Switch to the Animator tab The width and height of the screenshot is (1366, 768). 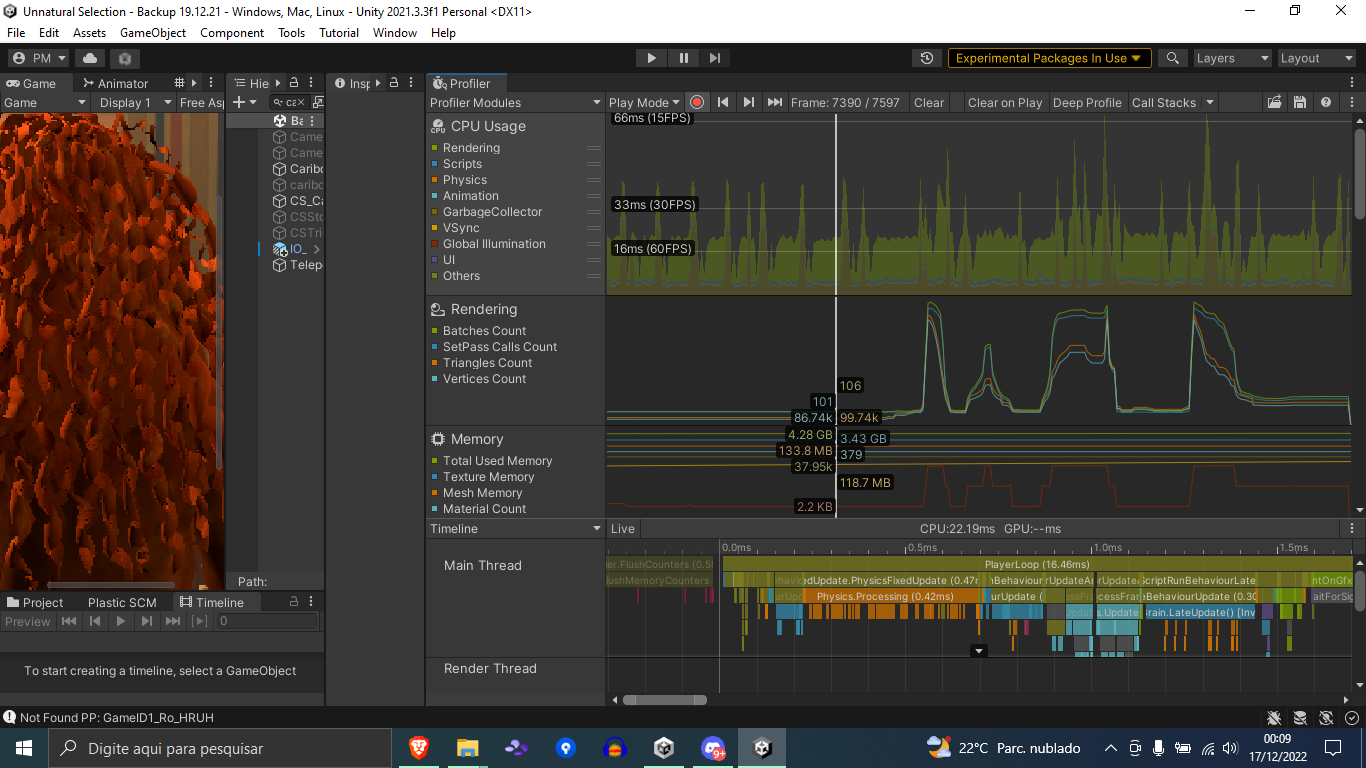click(x=116, y=83)
